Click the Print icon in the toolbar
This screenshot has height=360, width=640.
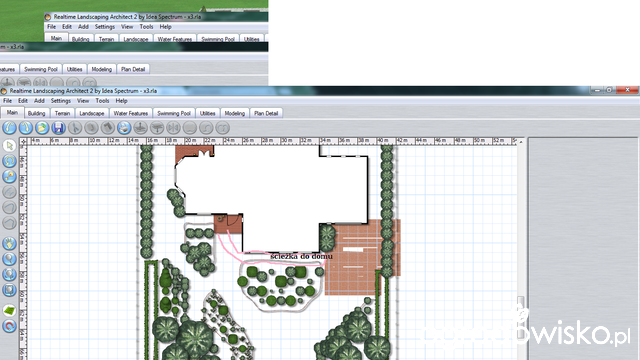[124, 128]
